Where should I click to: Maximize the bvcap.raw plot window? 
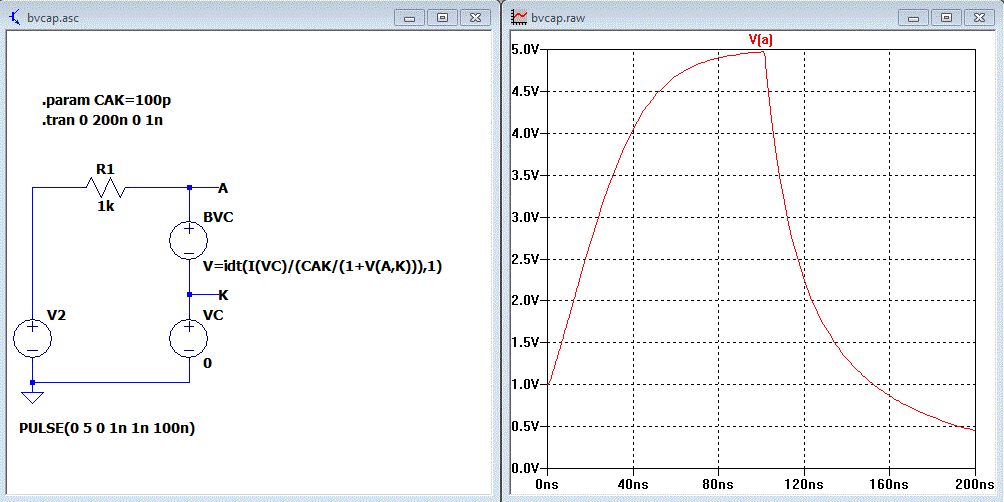pyautogui.click(x=945, y=17)
